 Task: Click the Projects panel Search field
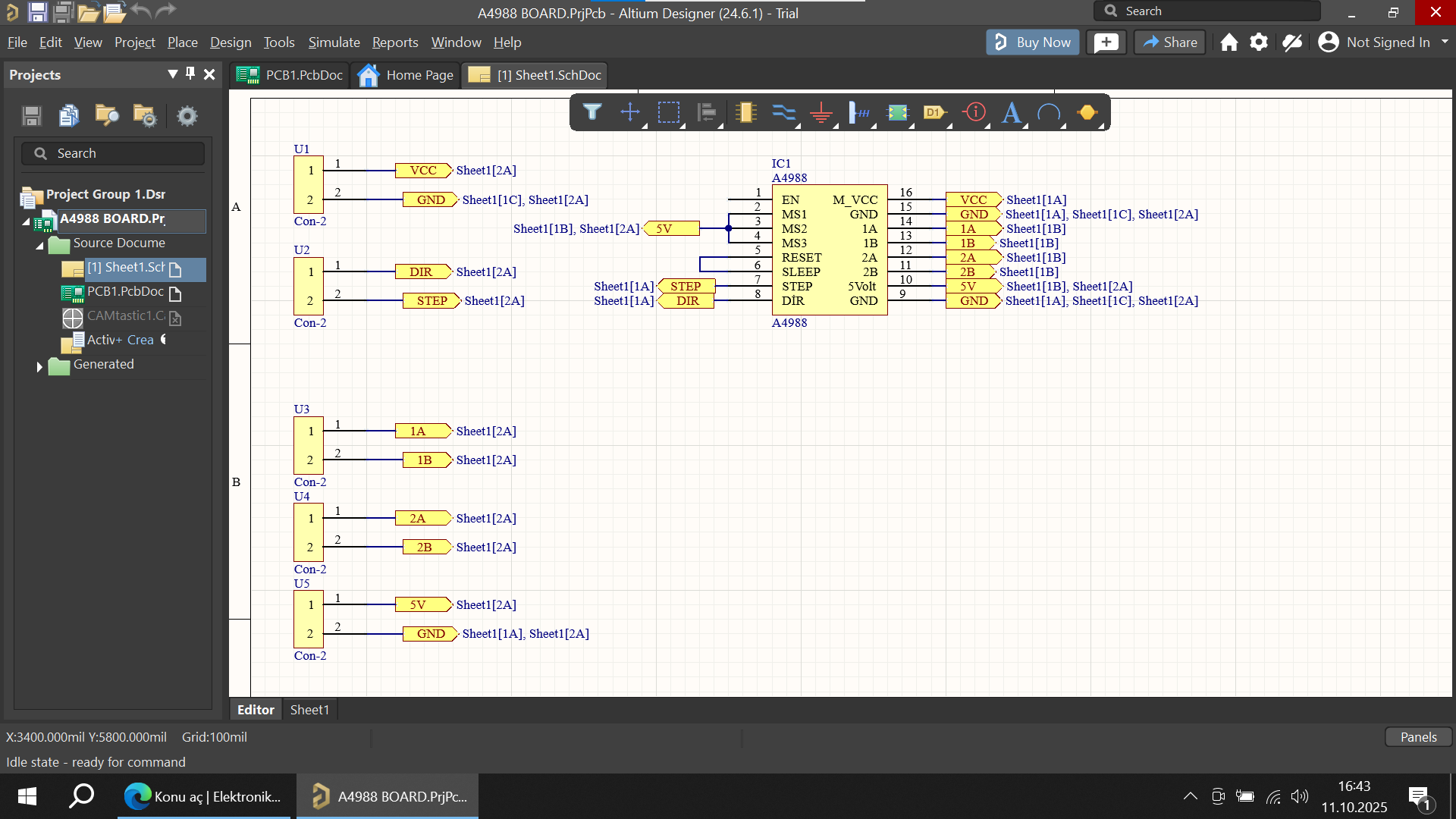coord(114,153)
